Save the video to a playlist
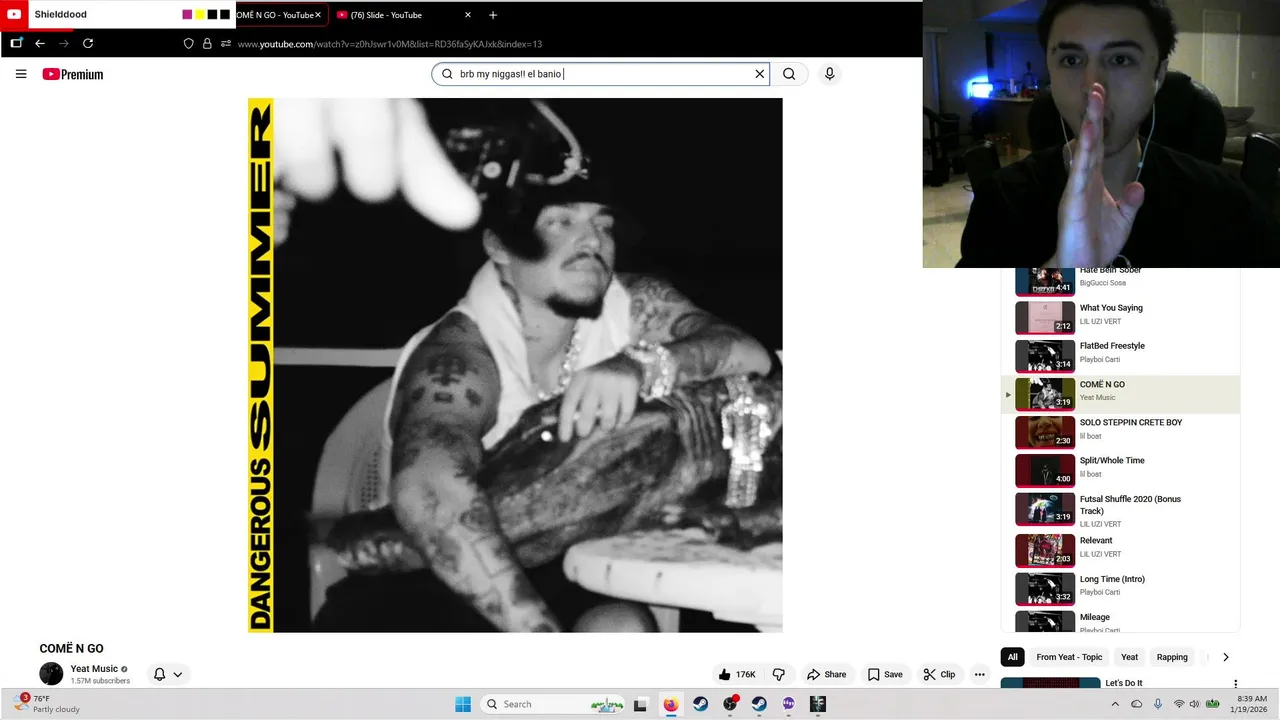This screenshot has height=720, width=1280. point(885,674)
